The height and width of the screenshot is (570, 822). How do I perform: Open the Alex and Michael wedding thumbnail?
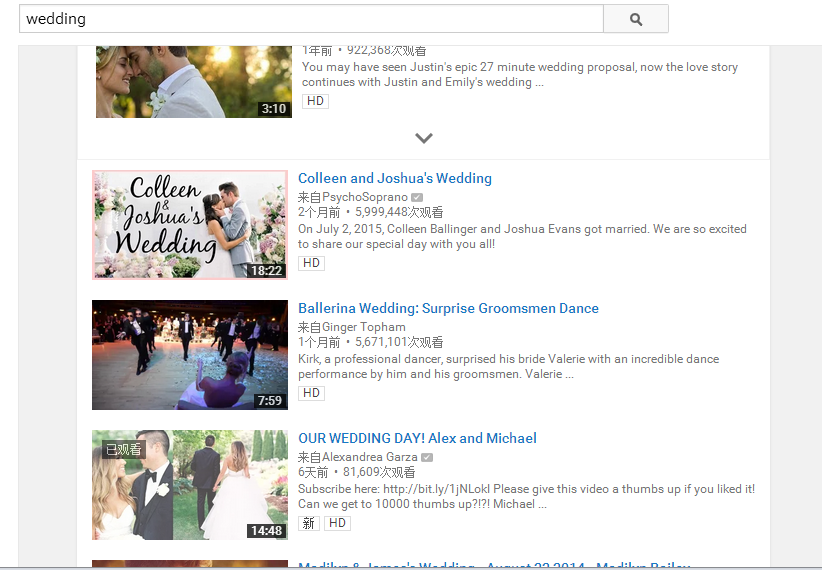[190, 485]
